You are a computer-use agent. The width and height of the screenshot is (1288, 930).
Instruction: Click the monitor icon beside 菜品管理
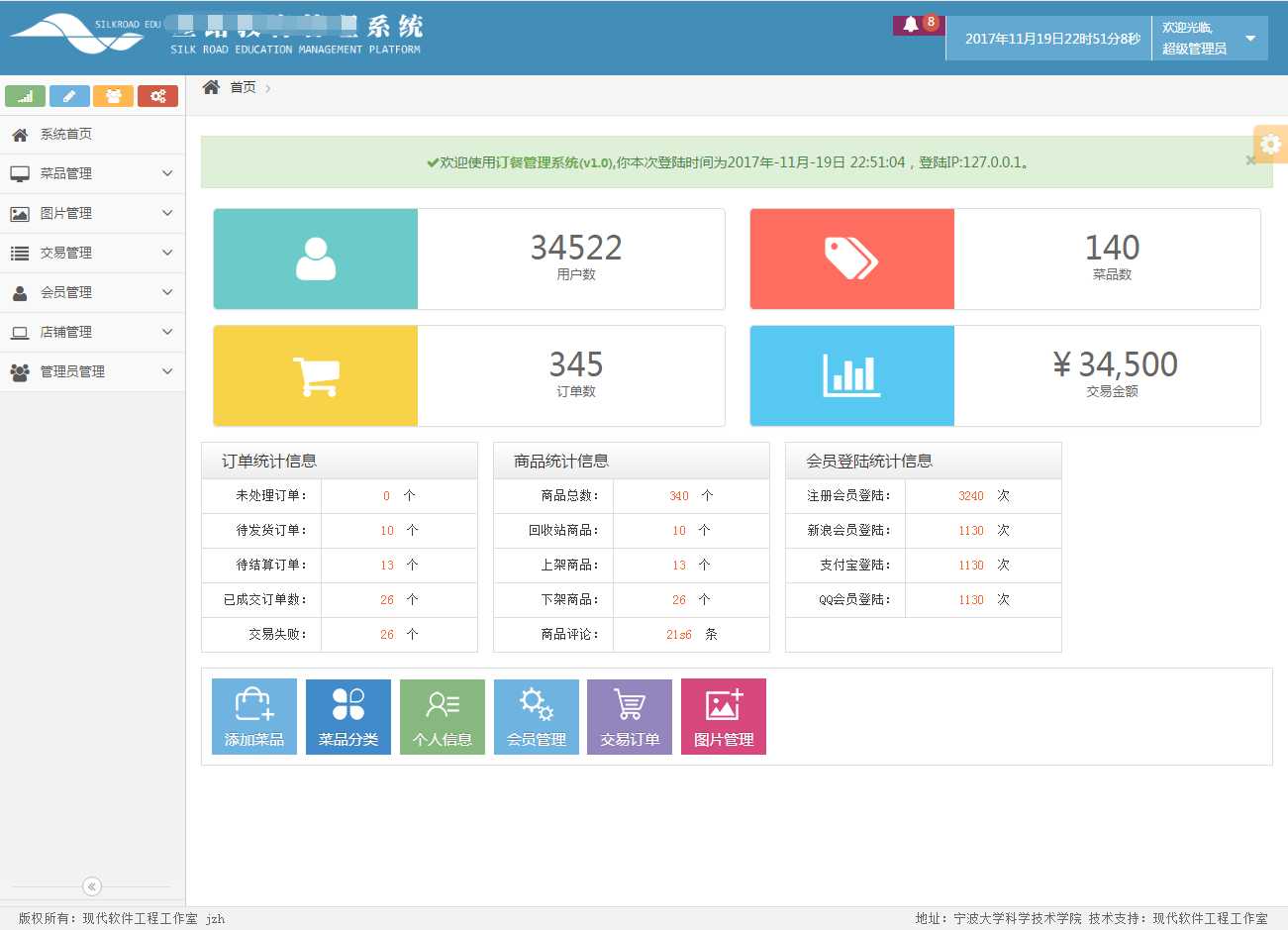20,174
